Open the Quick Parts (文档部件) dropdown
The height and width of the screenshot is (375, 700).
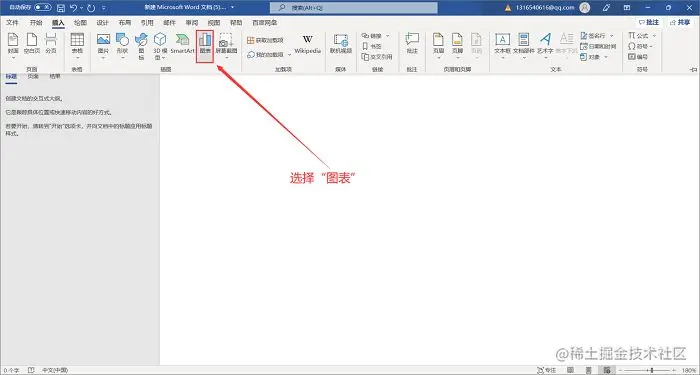[524, 46]
